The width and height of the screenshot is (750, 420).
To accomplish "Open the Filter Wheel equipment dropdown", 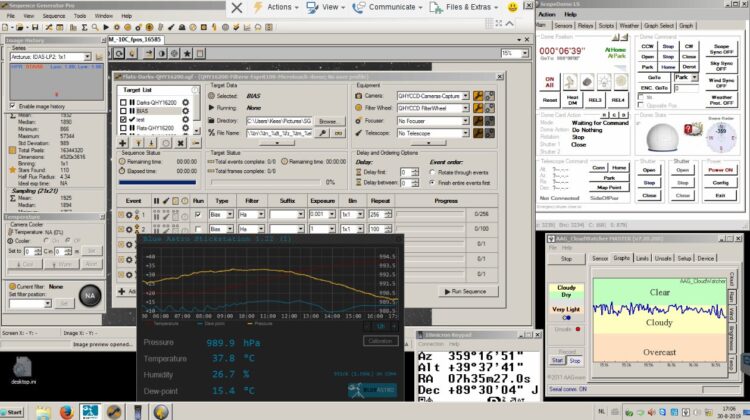I will tap(465, 108).
